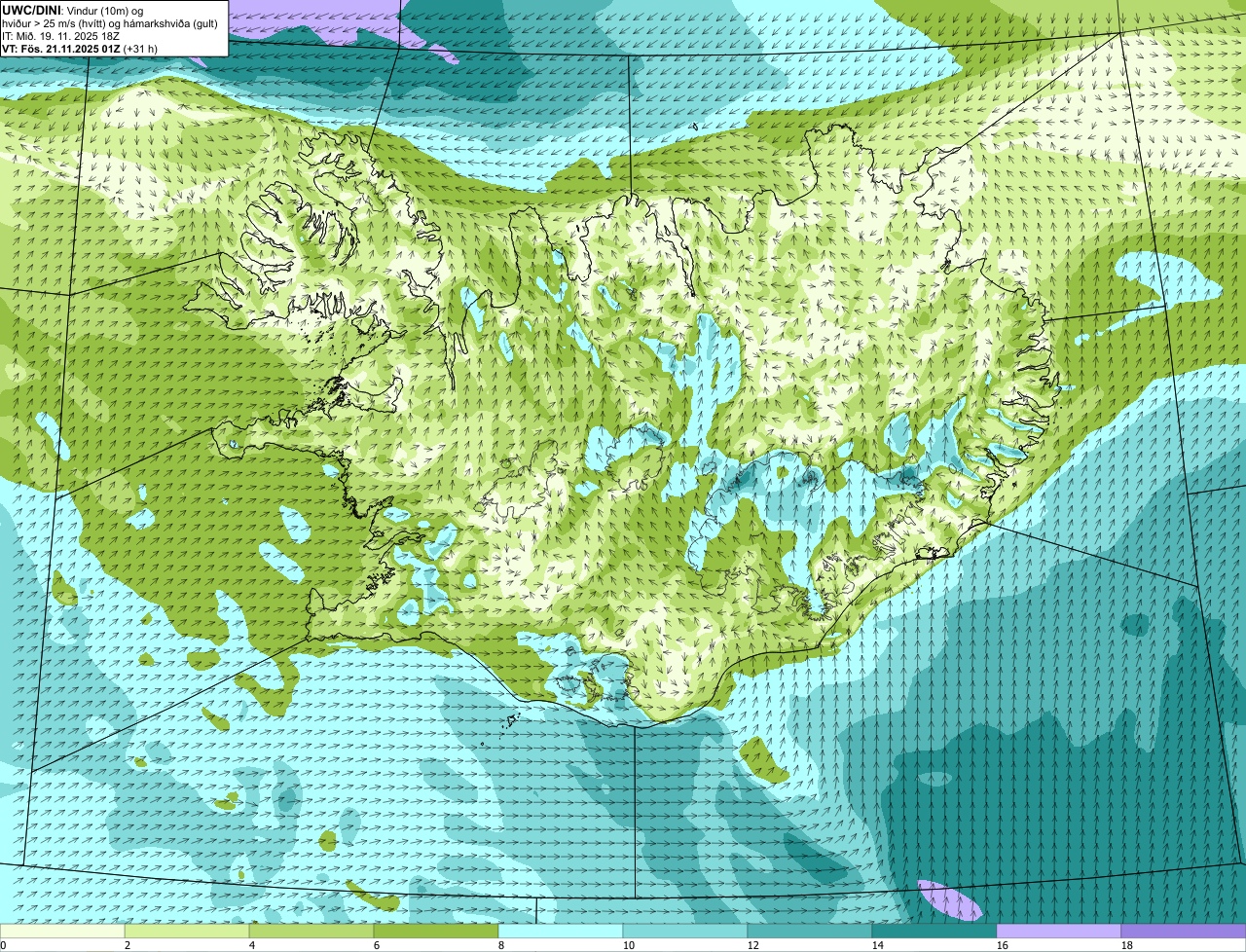Select the green 4–6 m/s scale segment

click(x=311, y=931)
